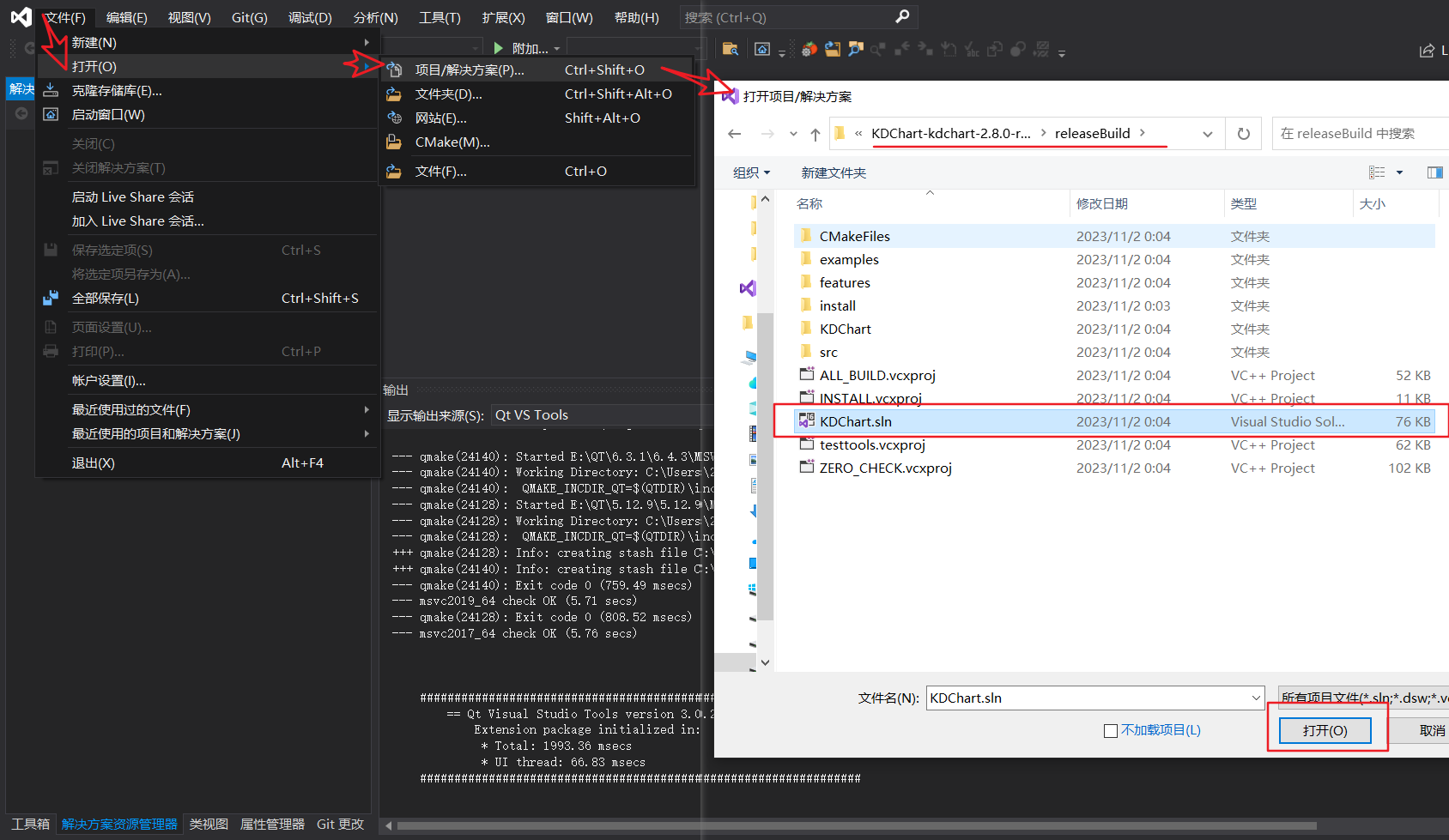
Task: Click the Visual Studio icon in dialog sidebar
Action: (748, 288)
